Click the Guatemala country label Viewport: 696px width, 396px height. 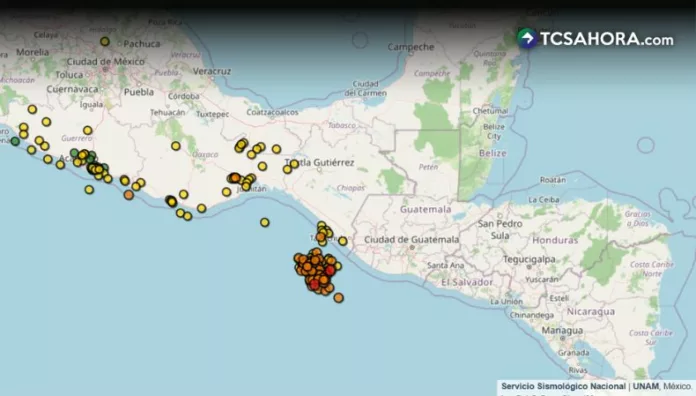tap(426, 209)
